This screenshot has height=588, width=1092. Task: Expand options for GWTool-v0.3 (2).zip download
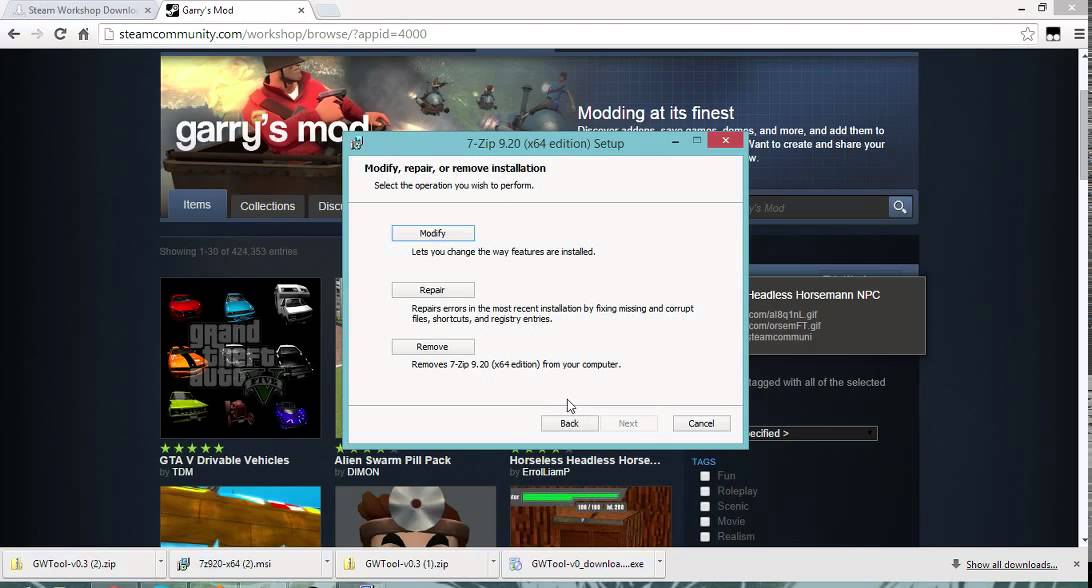[x=161, y=562]
